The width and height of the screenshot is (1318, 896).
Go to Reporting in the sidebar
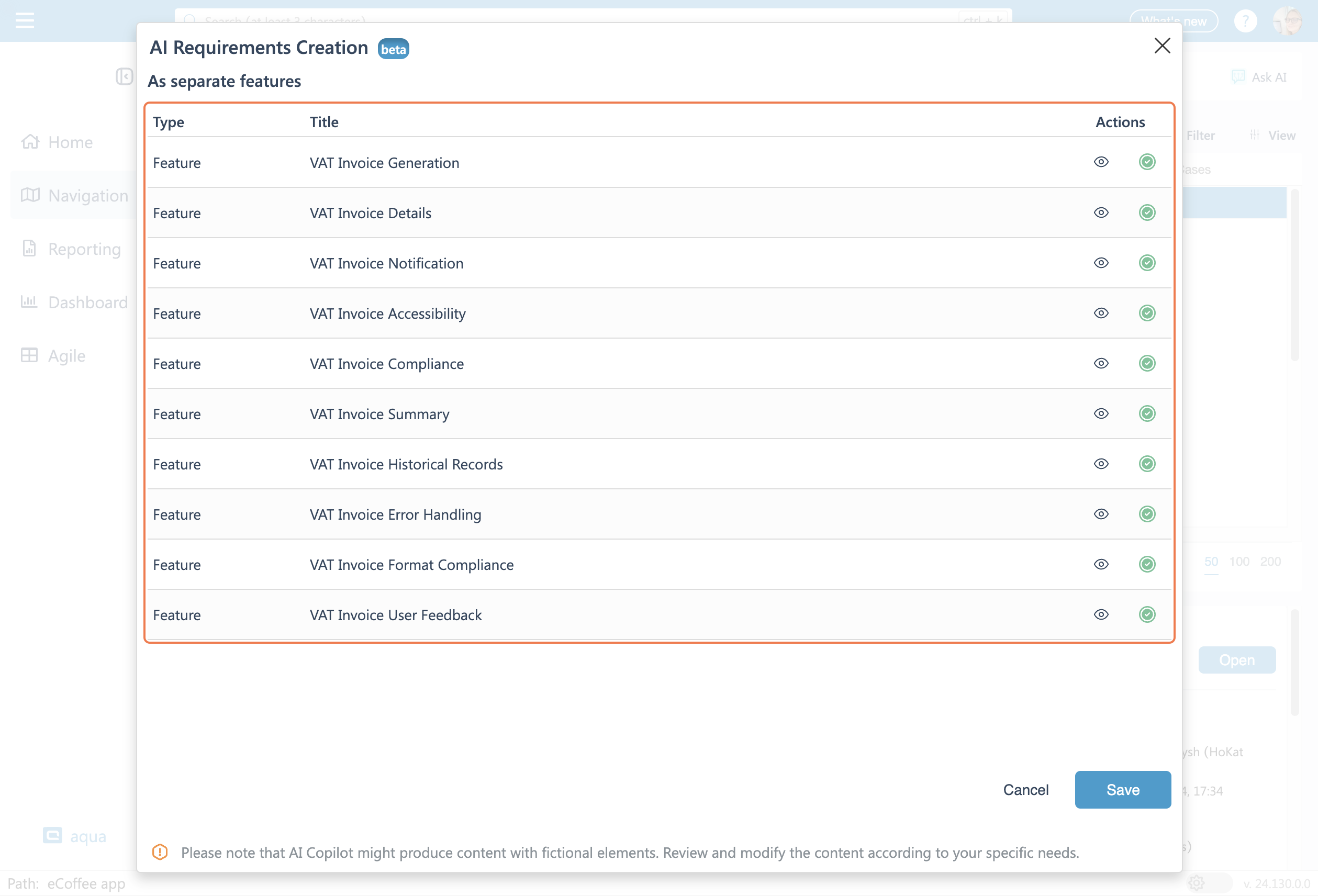click(84, 249)
